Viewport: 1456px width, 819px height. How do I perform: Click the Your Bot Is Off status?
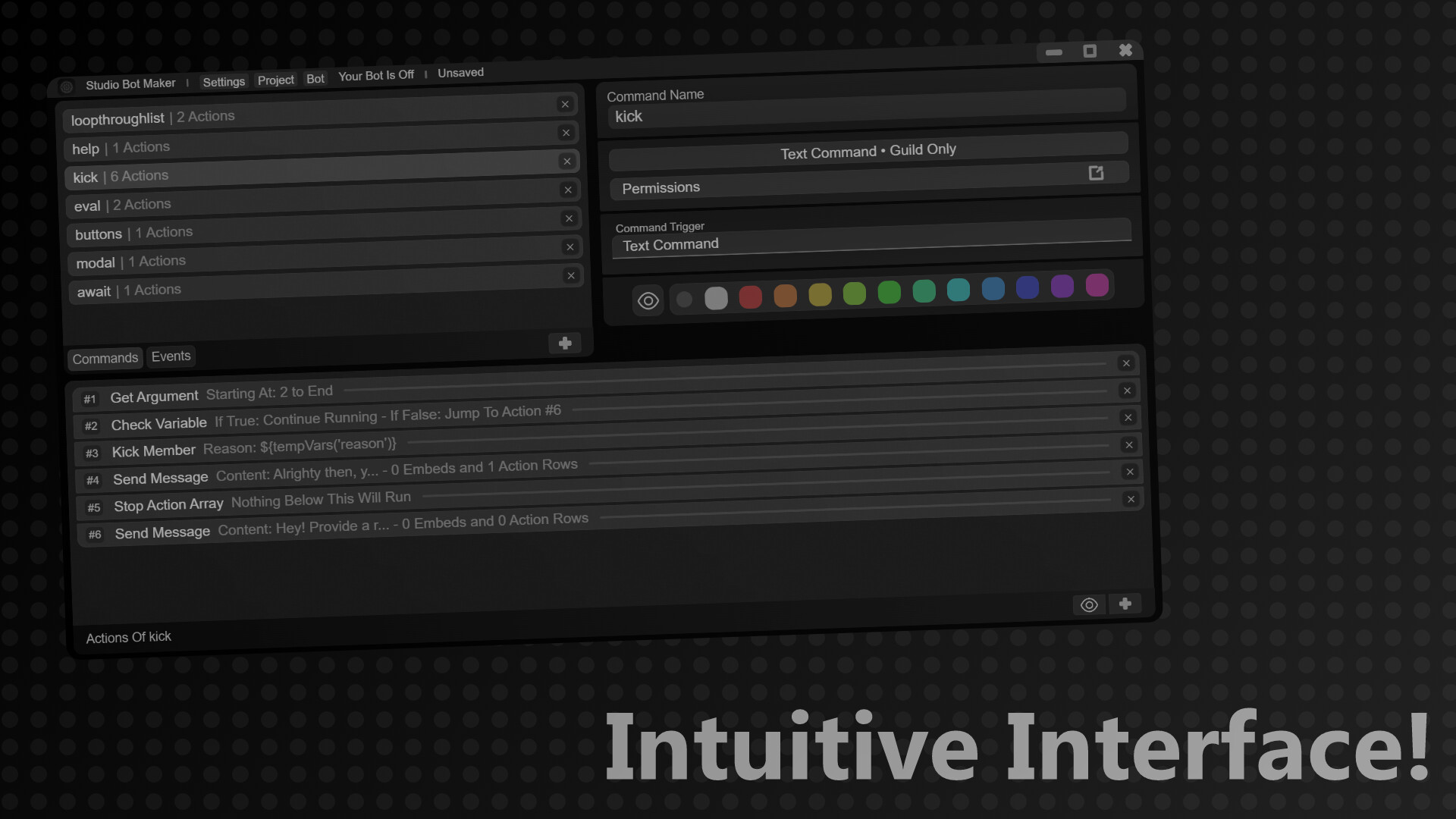pos(376,76)
